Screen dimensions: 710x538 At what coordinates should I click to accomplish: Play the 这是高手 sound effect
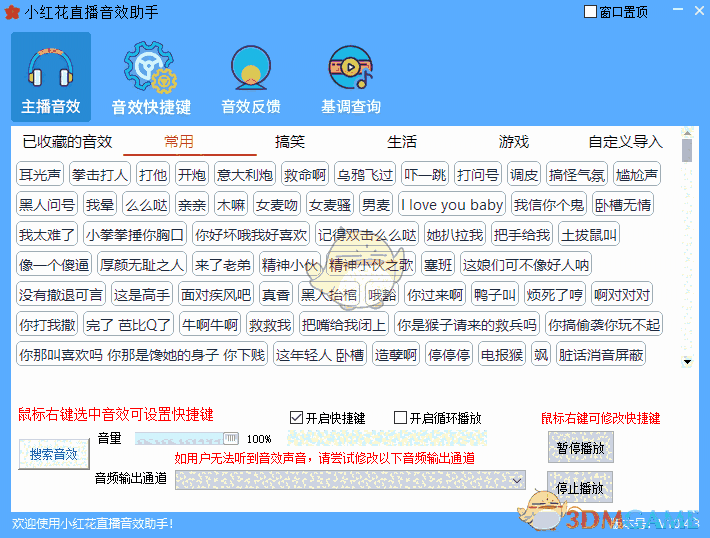pyautogui.click(x=142, y=295)
